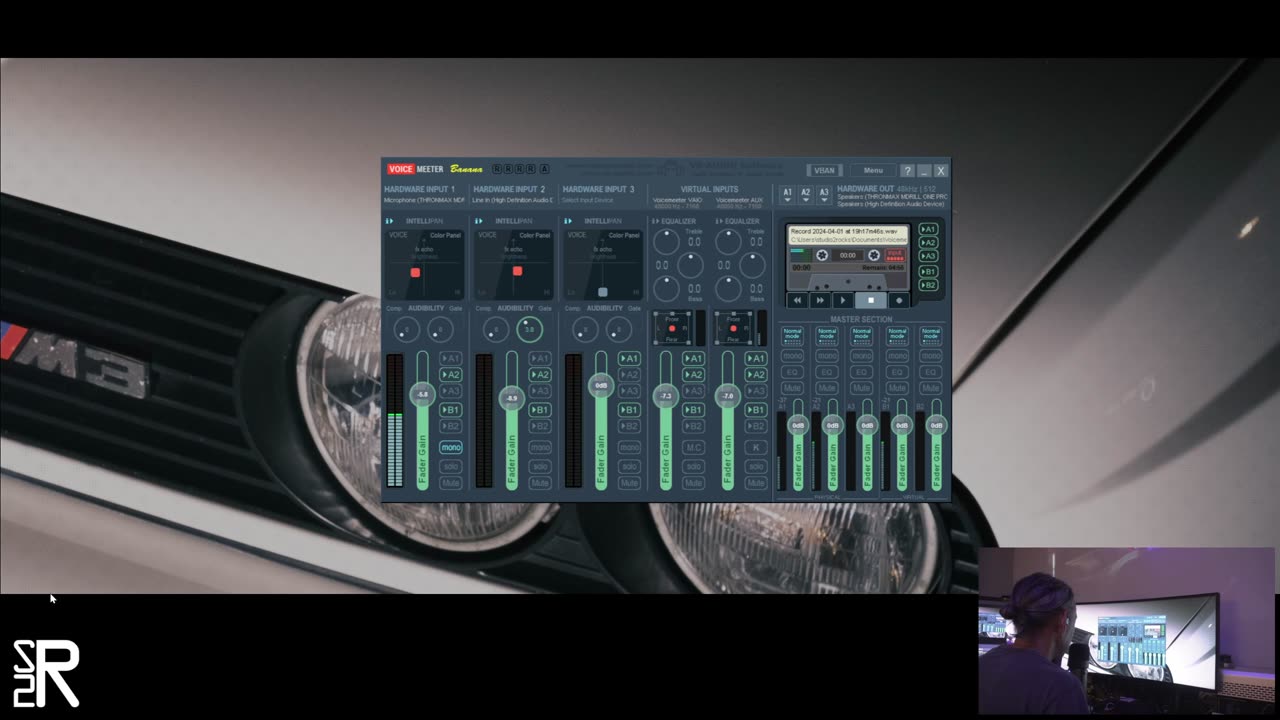Change Normal mode on master bus A1

pos(792,334)
